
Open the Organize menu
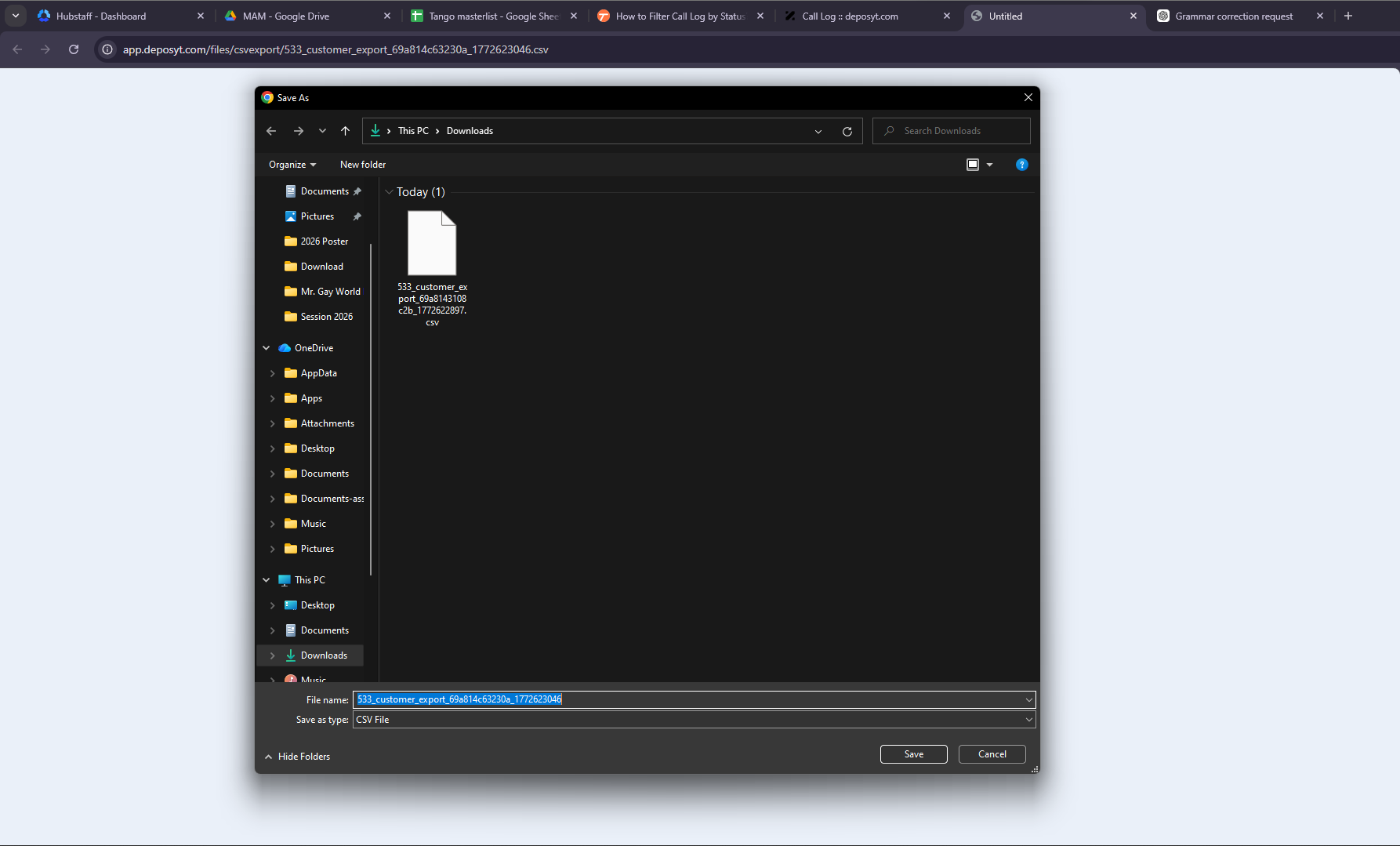coord(292,165)
